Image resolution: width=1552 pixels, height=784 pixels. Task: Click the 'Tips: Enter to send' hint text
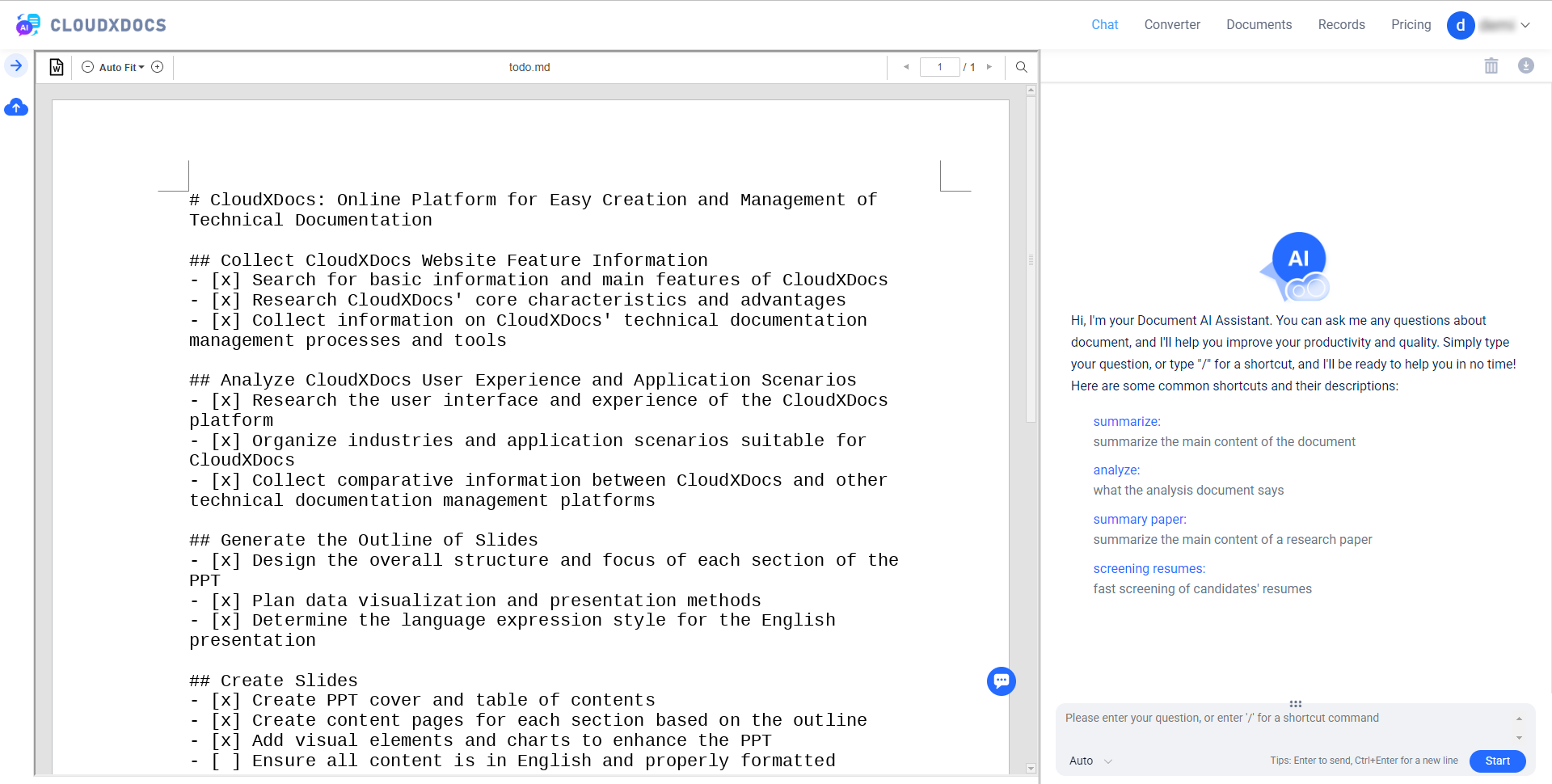coord(1364,761)
